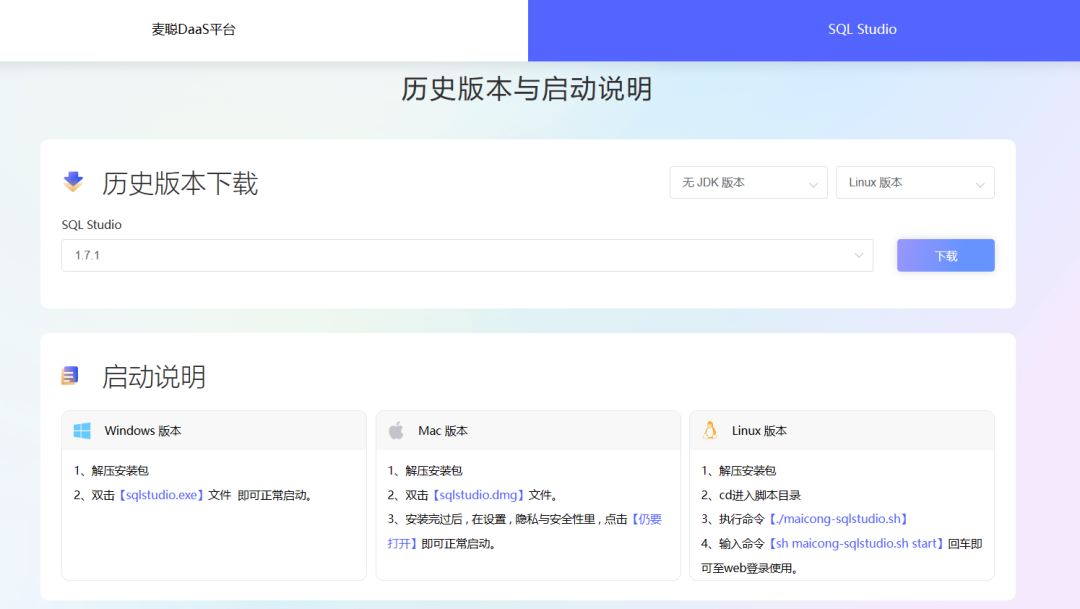Select the SQL Studio tab
The width and height of the screenshot is (1080, 609).
point(862,30)
